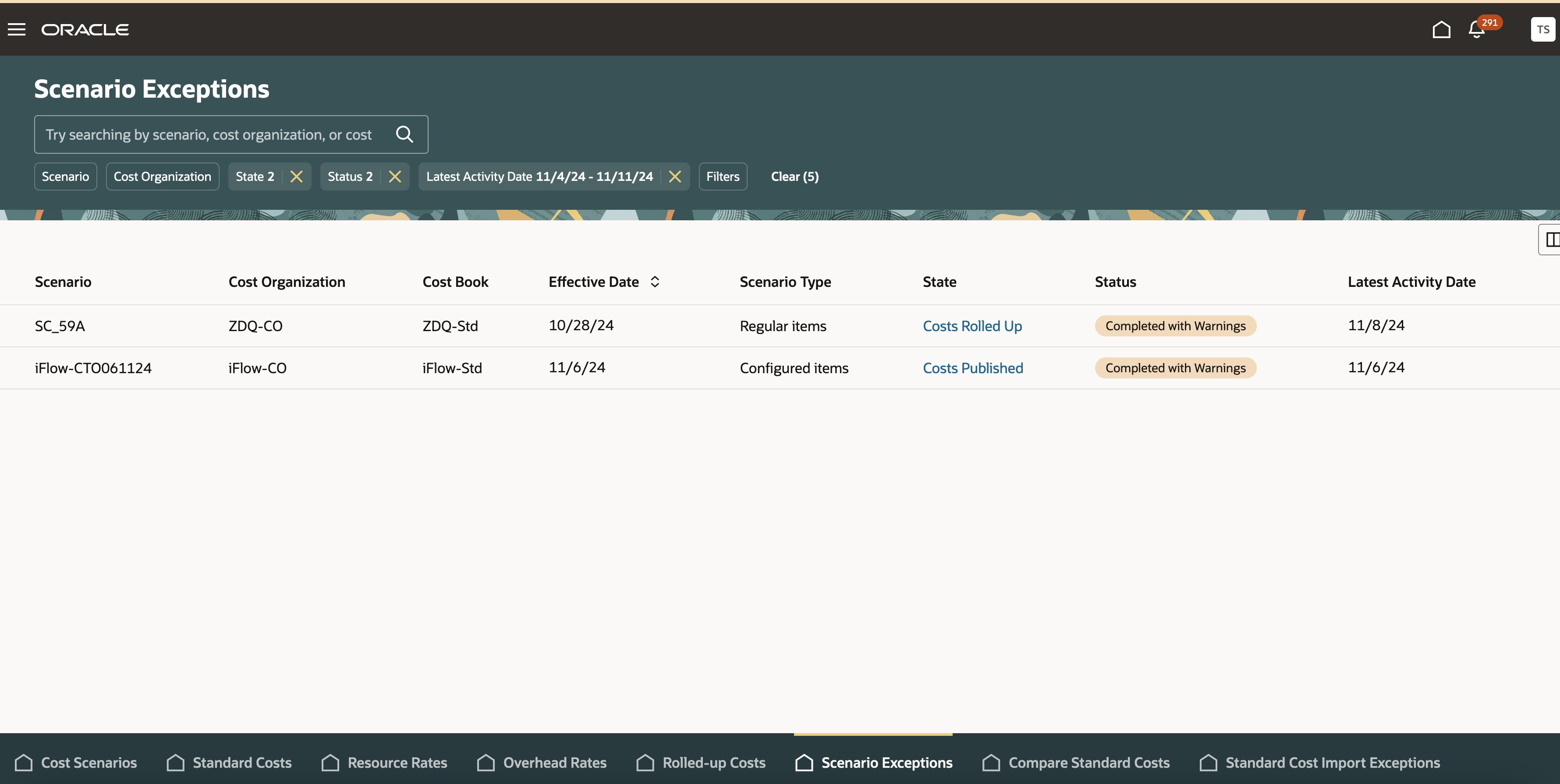
Task: Open the TS user profile avatar
Action: (x=1542, y=29)
